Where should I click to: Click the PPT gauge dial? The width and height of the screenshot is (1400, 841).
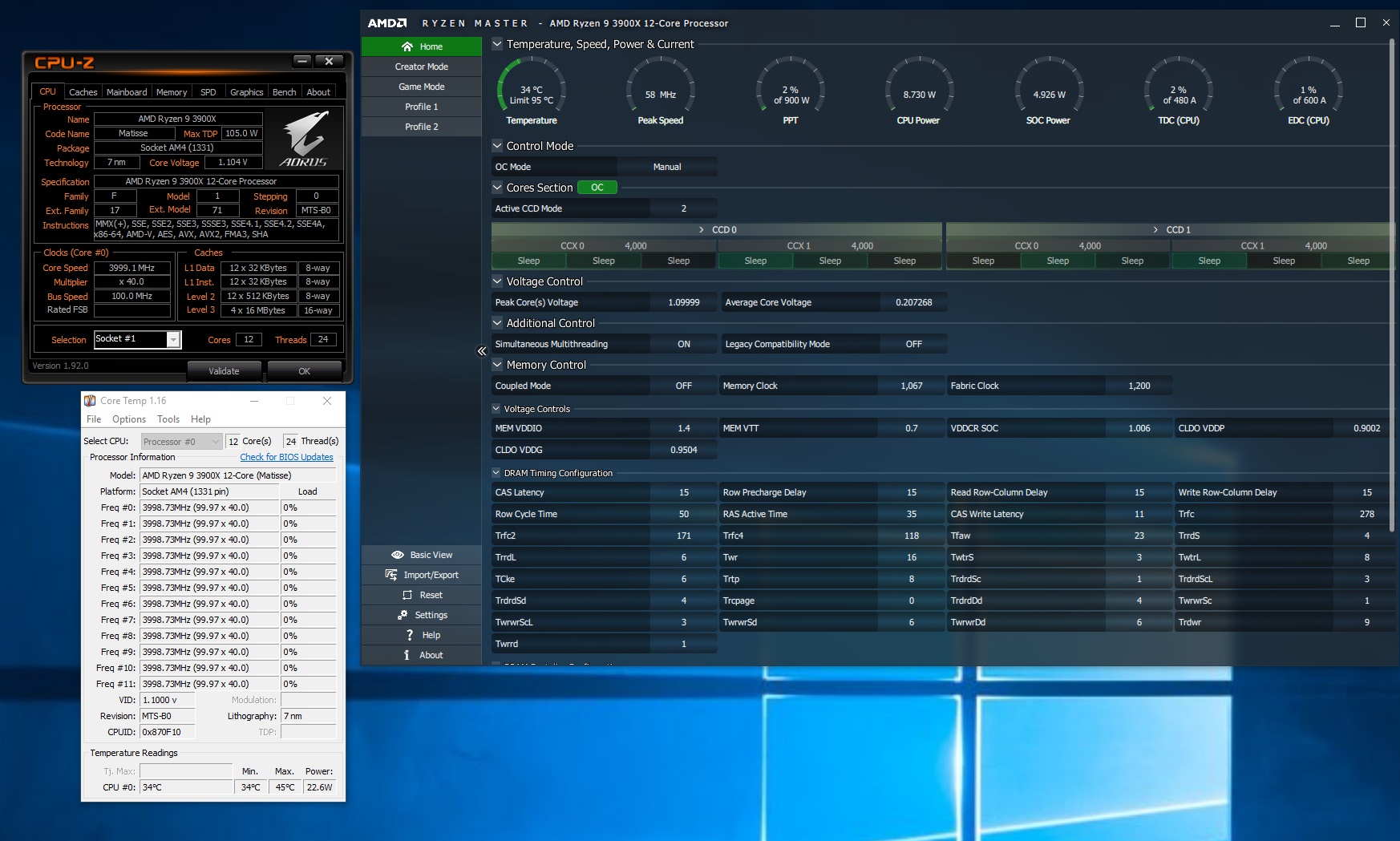pos(791,88)
